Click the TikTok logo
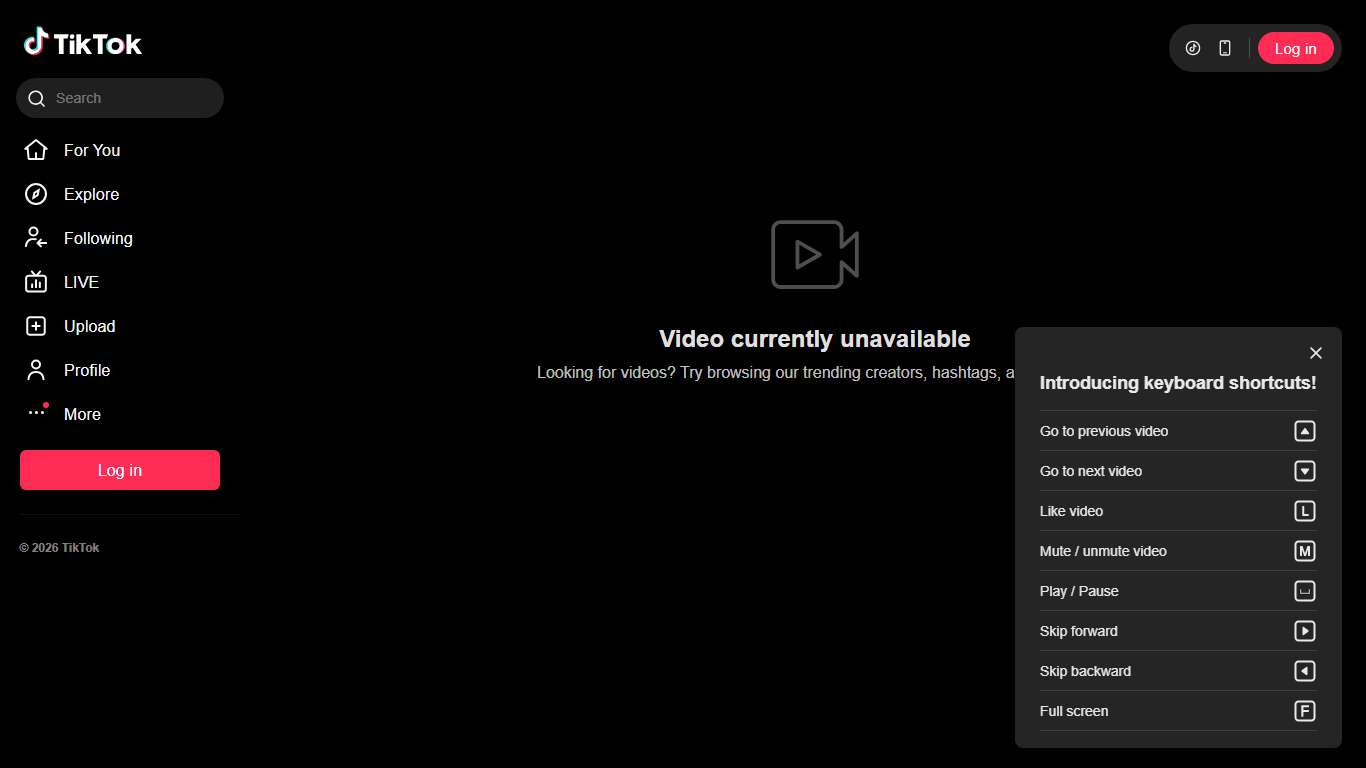This screenshot has width=1366, height=768. [x=83, y=43]
